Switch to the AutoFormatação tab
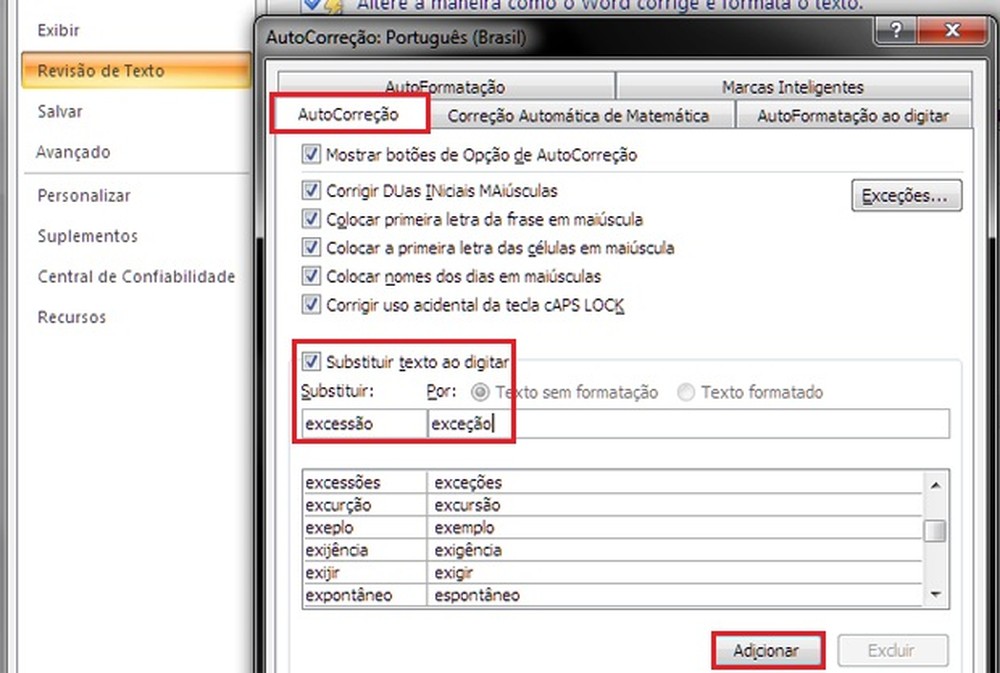Screen dimensions: 1000x673 pyautogui.click(x=444, y=87)
